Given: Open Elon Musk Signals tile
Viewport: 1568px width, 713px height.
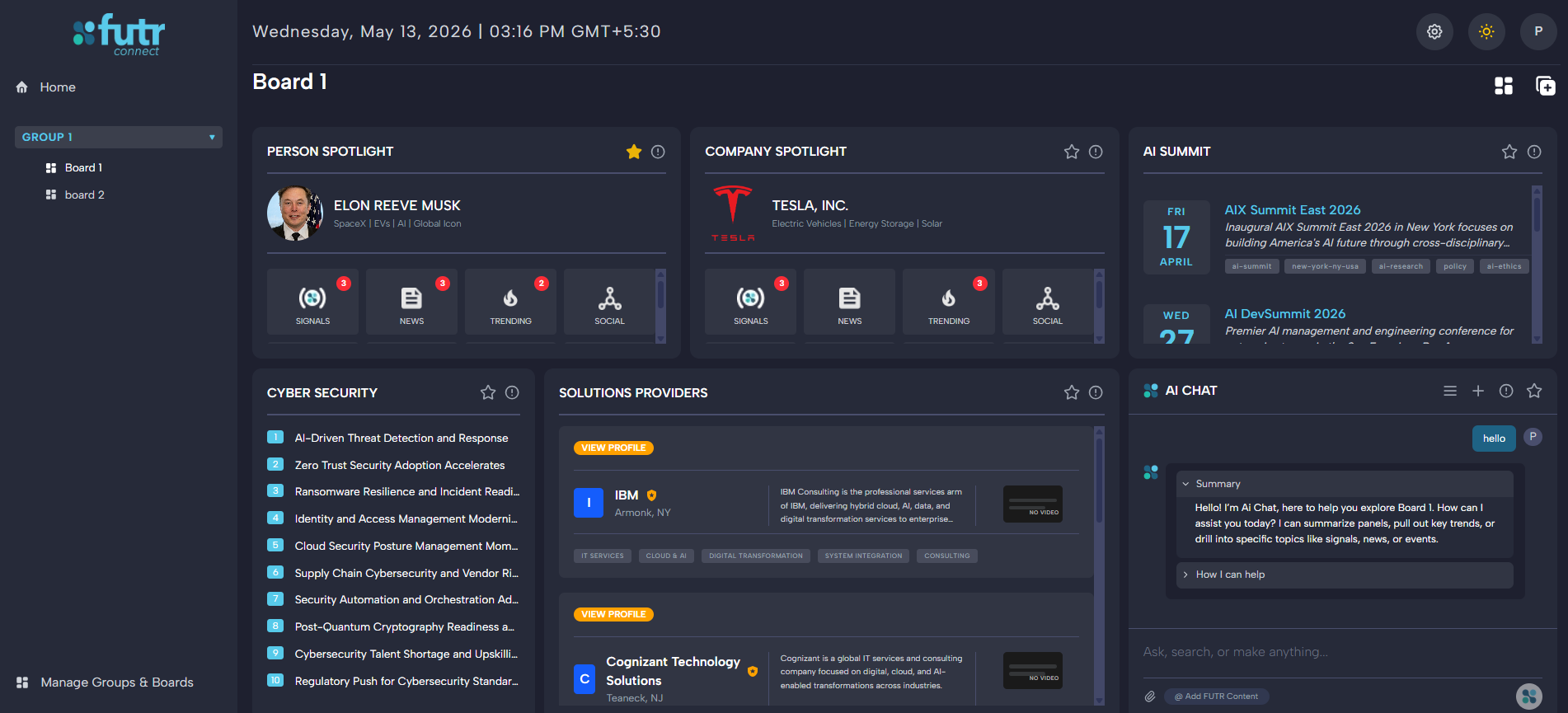Looking at the screenshot, I should tap(312, 302).
